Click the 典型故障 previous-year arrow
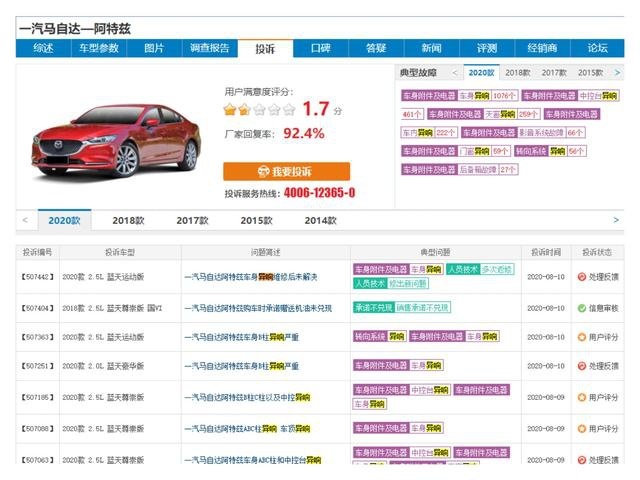 tap(455, 73)
